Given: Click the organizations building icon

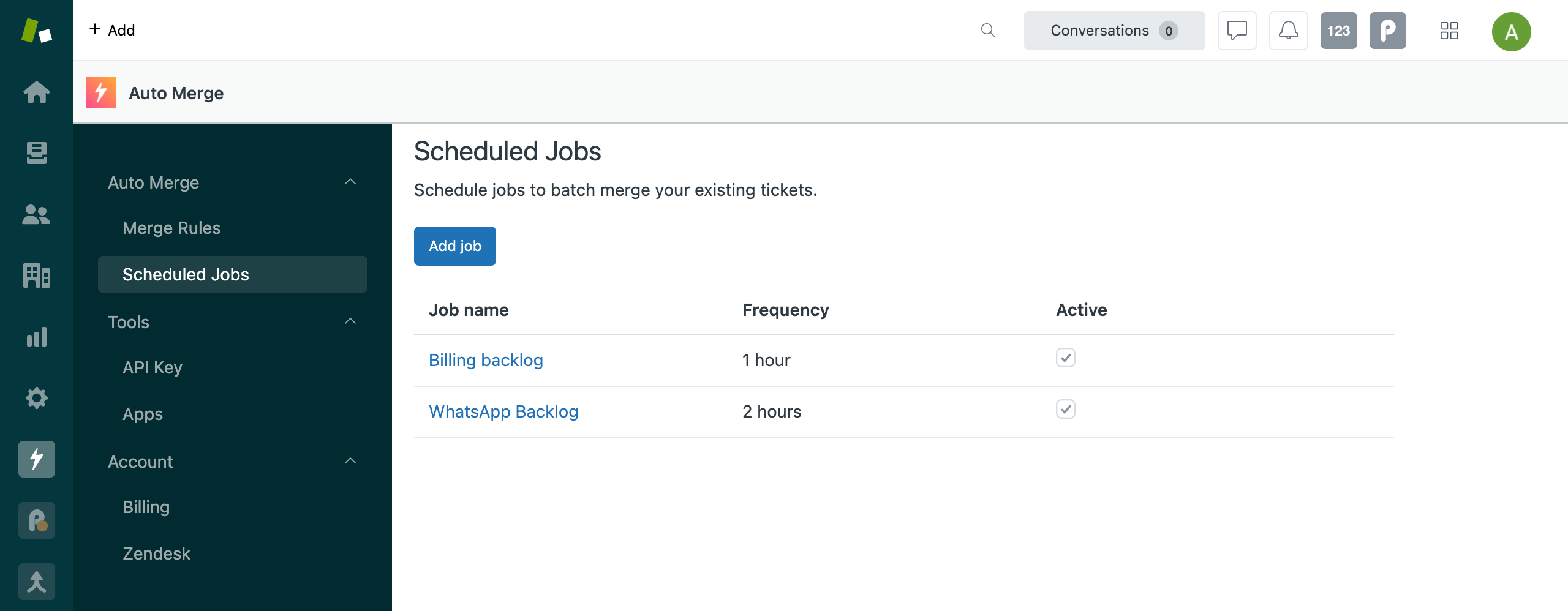Looking at the screenshot, I should tap(37, 276).
